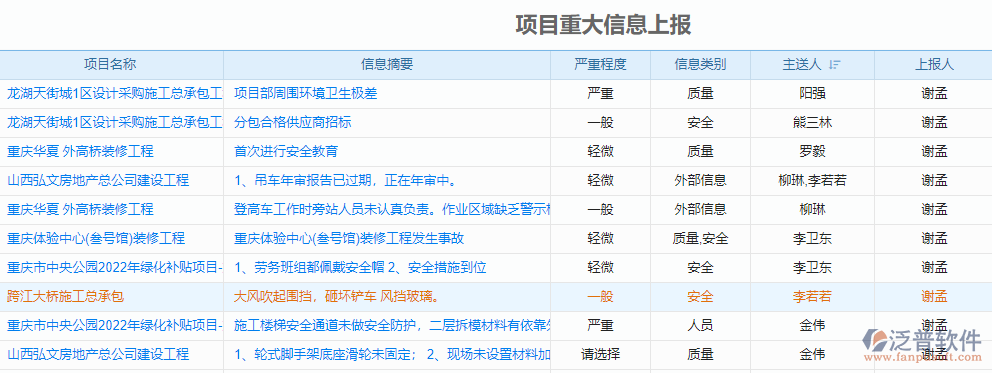Click the 严重程度 column header

pos(600,64)
